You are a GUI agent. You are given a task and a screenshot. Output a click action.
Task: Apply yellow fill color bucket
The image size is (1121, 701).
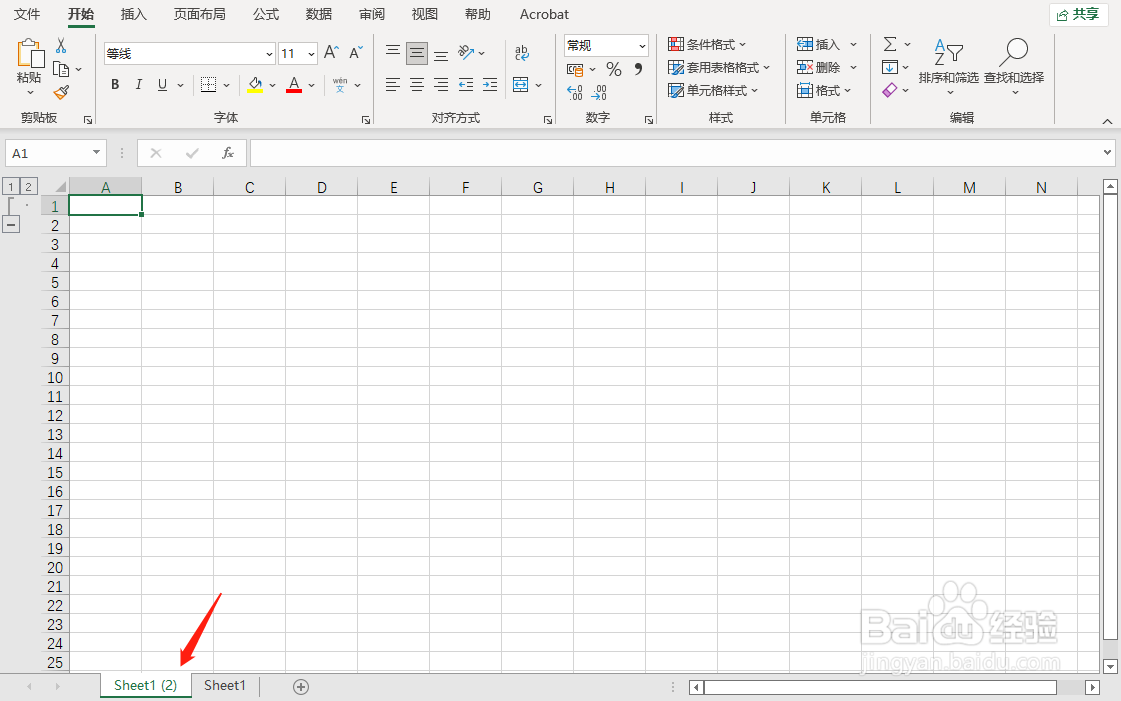pos(255,85)
